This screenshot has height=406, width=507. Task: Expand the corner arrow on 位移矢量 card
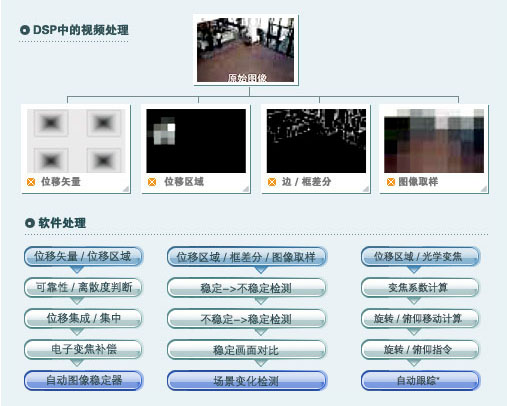pos(126,189)
